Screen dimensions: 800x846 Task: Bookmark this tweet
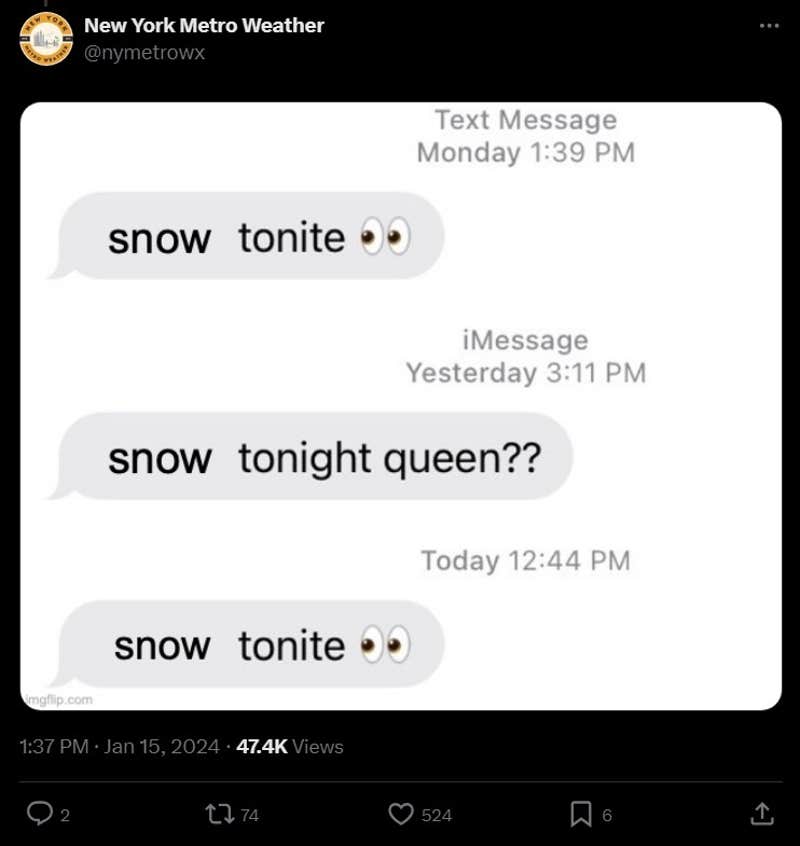point(581,815)
